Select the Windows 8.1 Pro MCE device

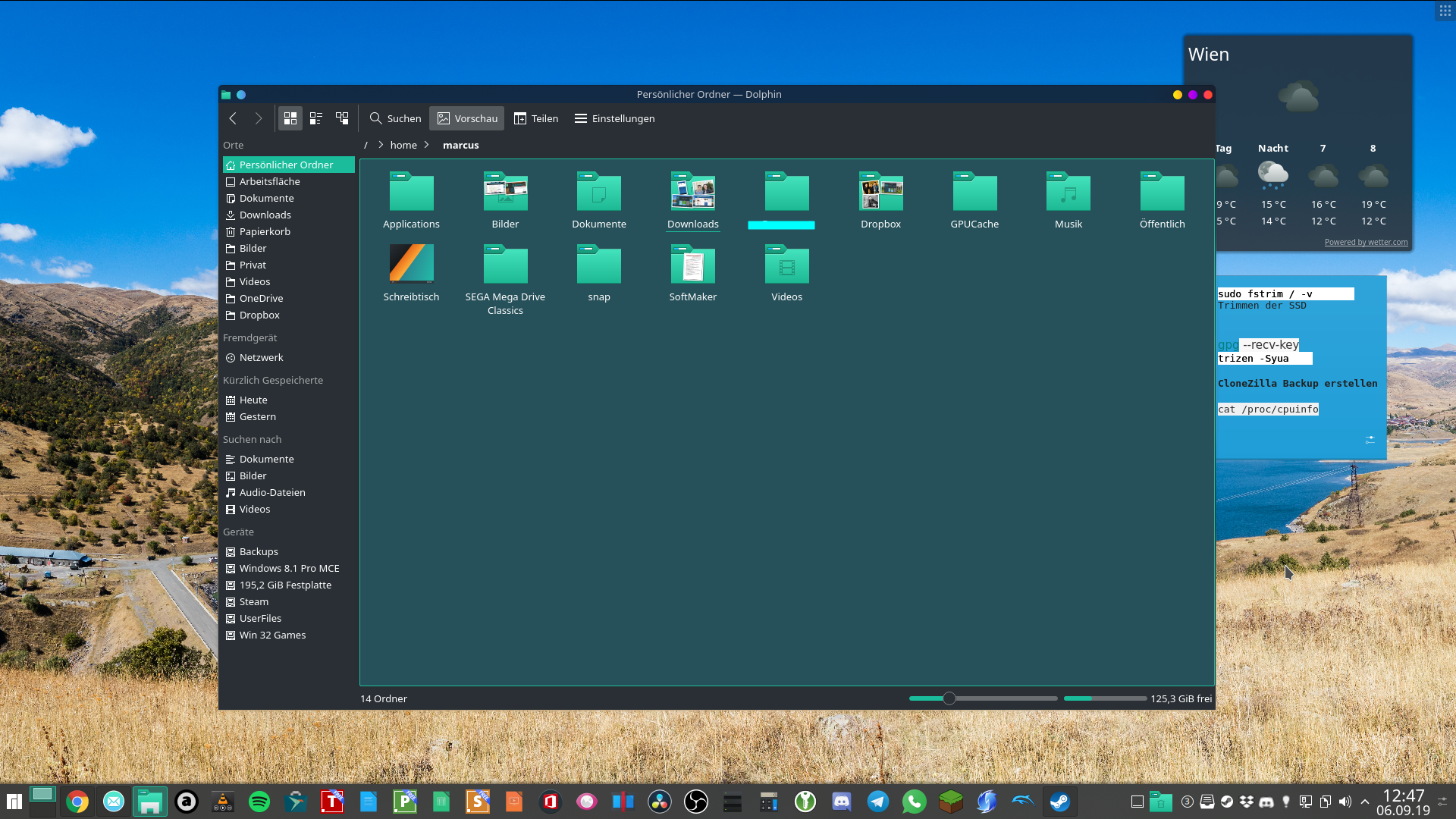tap(289, 568)
